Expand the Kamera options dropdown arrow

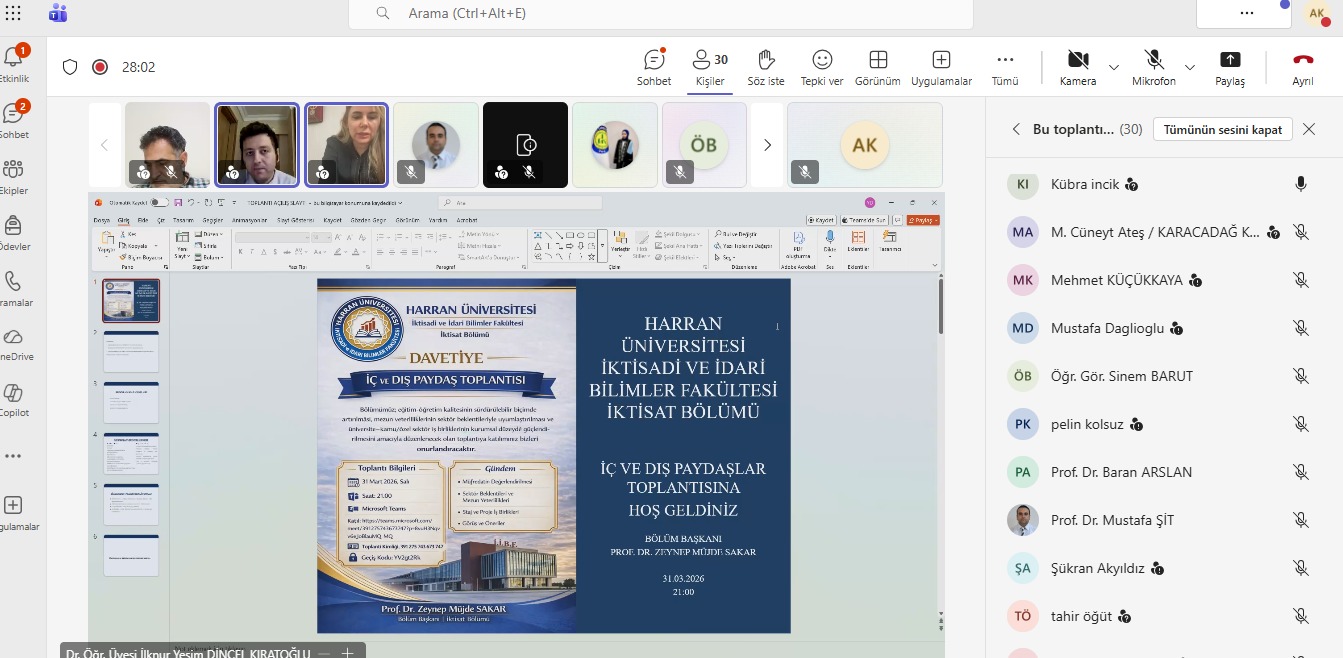(1114, 67)
